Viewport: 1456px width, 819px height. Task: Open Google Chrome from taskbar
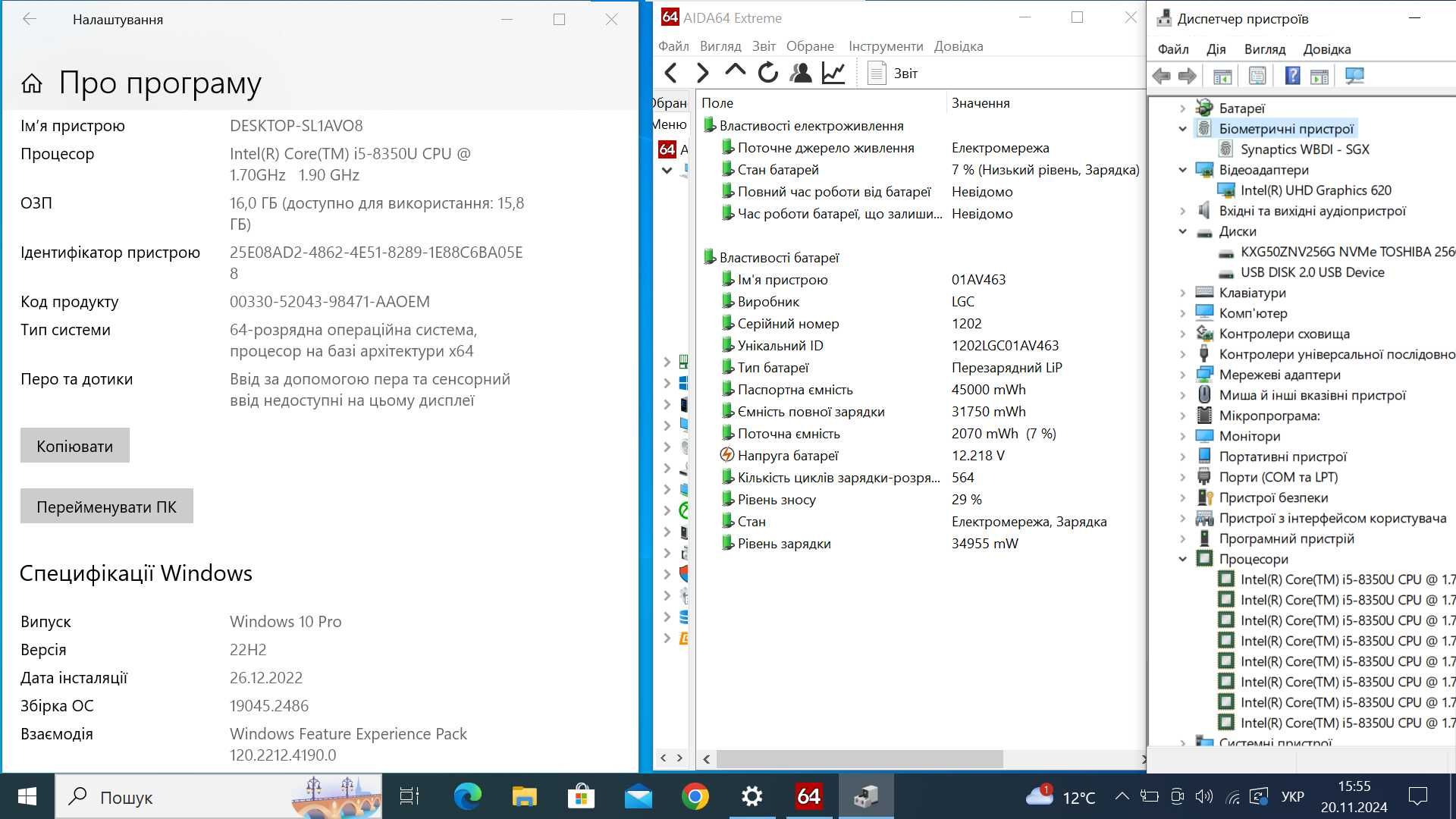coord(695,796)
